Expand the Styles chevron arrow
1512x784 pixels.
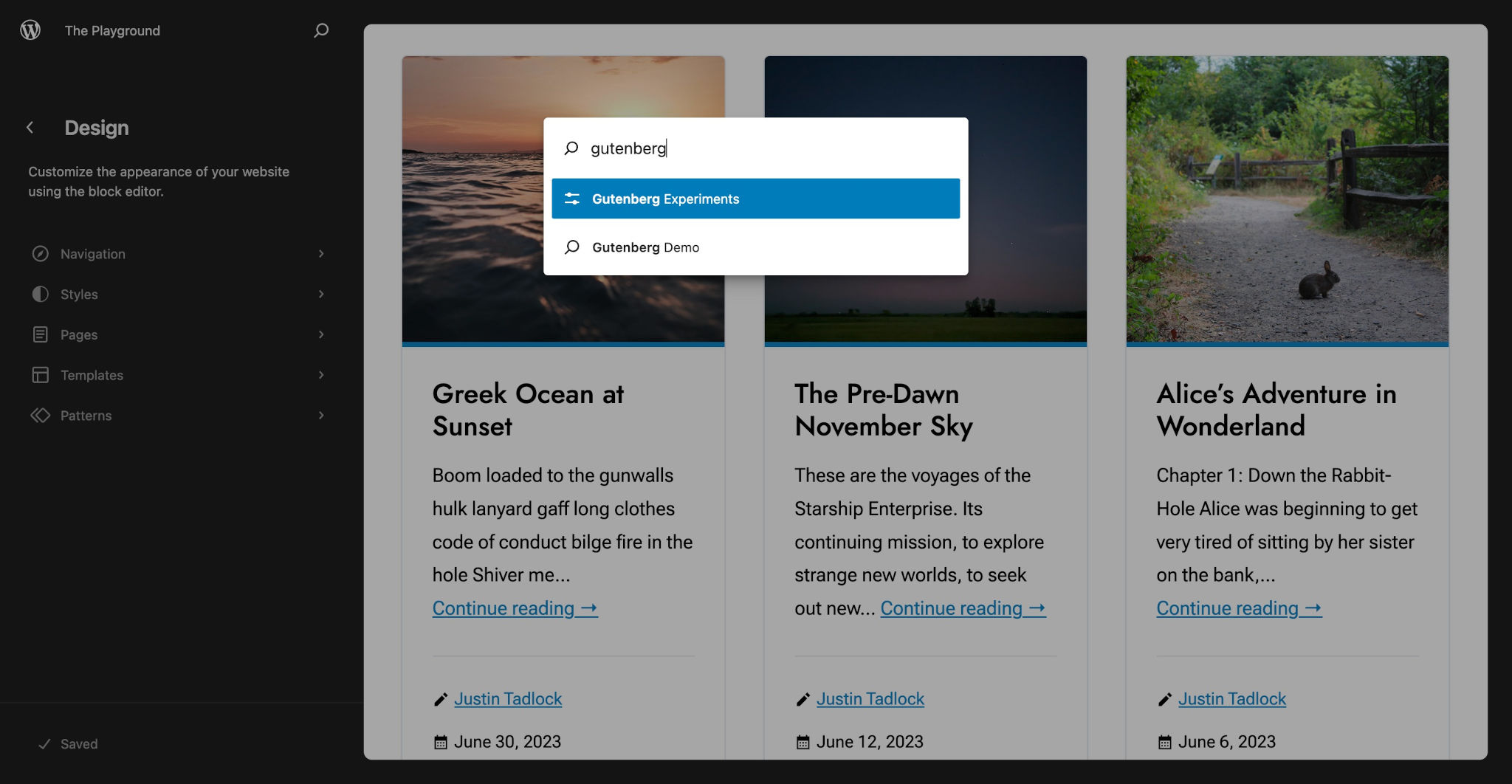point(321,295)
